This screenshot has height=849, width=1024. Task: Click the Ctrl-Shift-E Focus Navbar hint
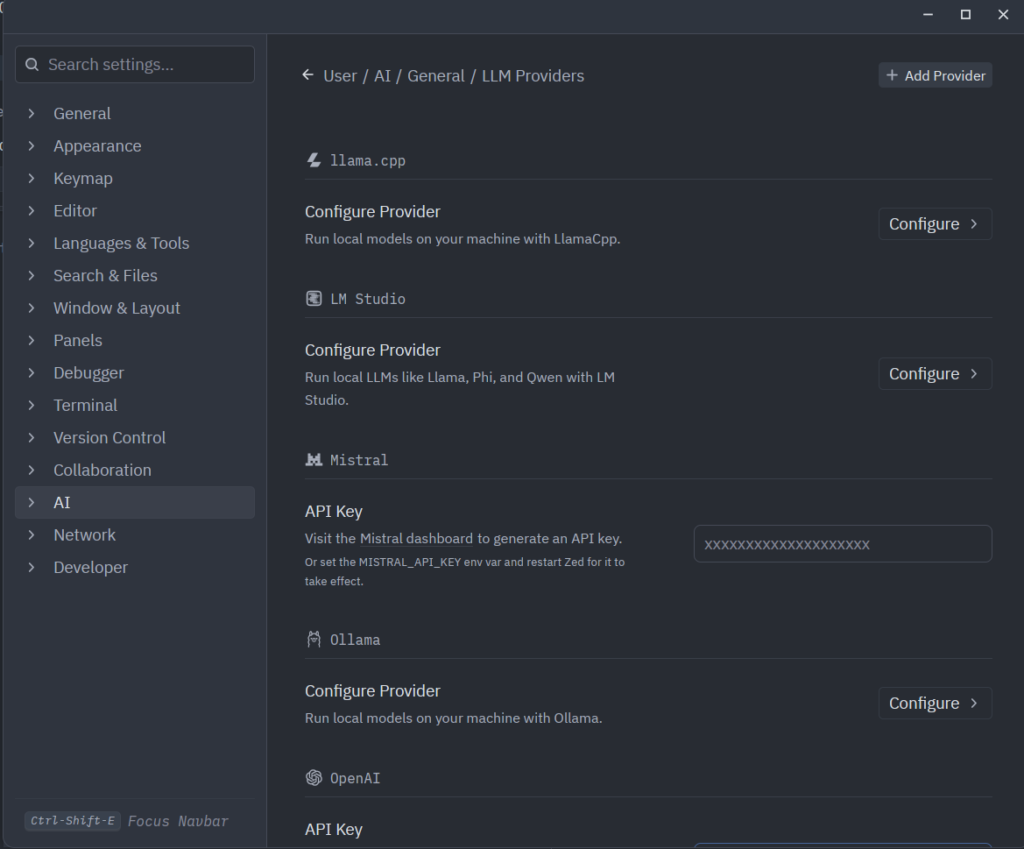click(x=129, y=821)
